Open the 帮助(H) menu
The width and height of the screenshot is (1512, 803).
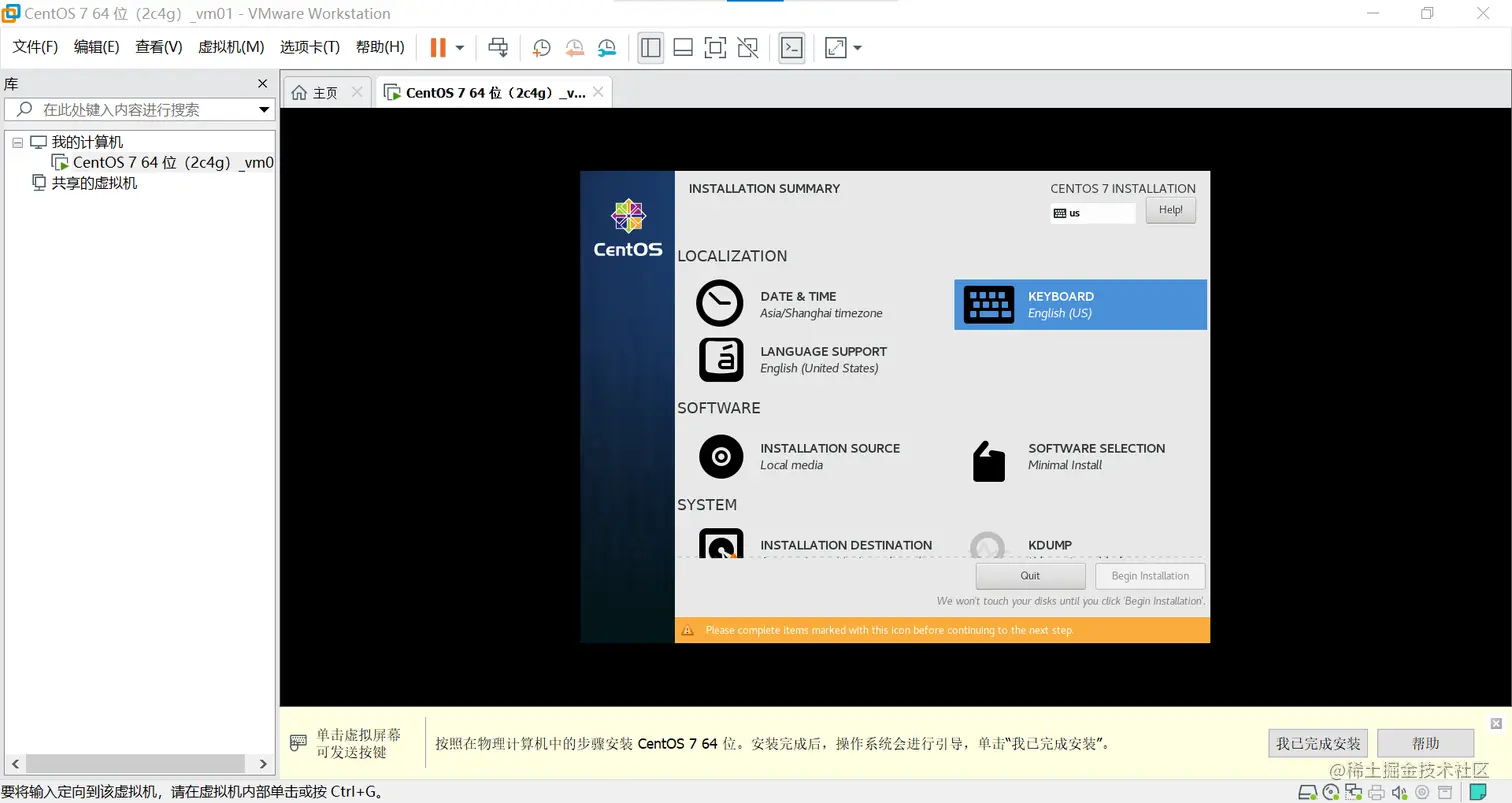pyautogui.click(x=380, y=47)
